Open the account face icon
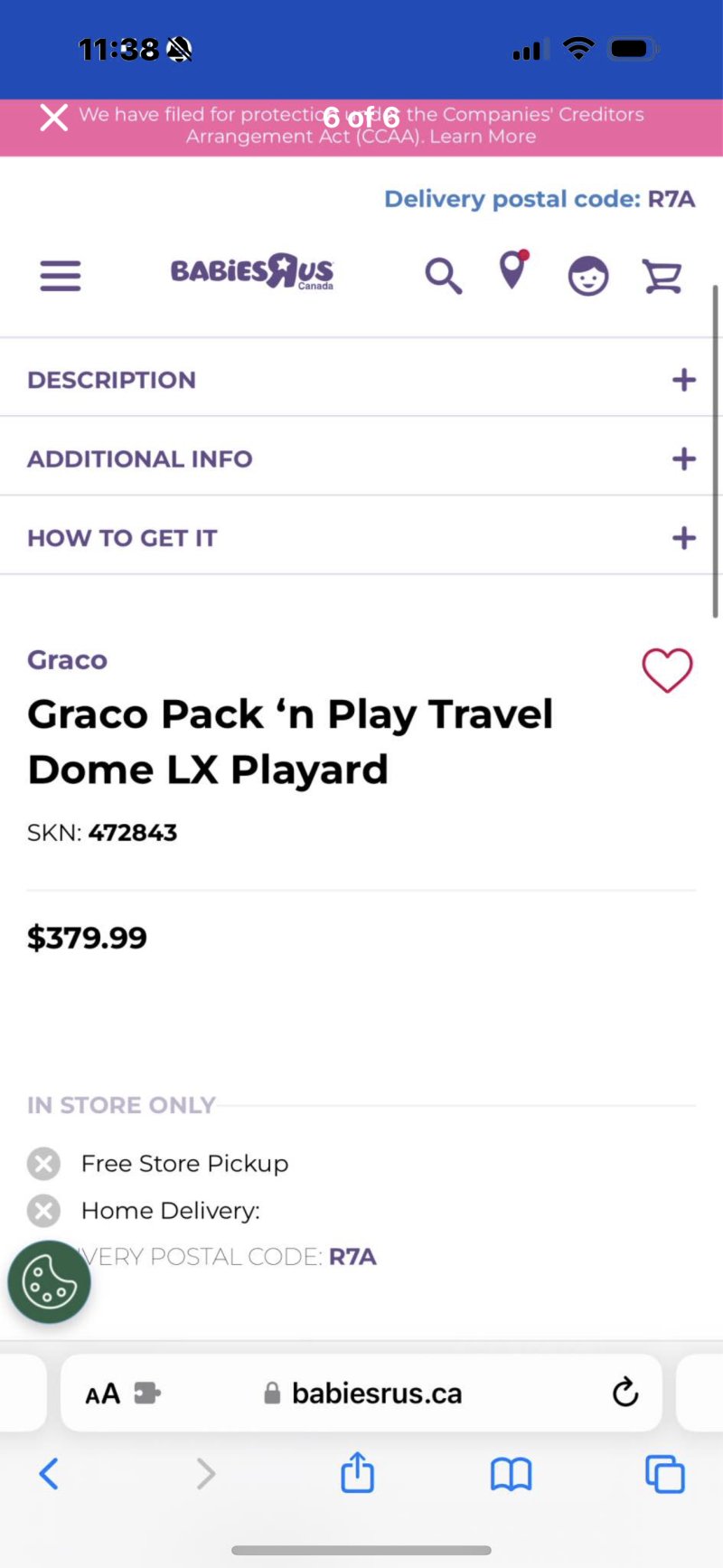 tap(587, 276)
